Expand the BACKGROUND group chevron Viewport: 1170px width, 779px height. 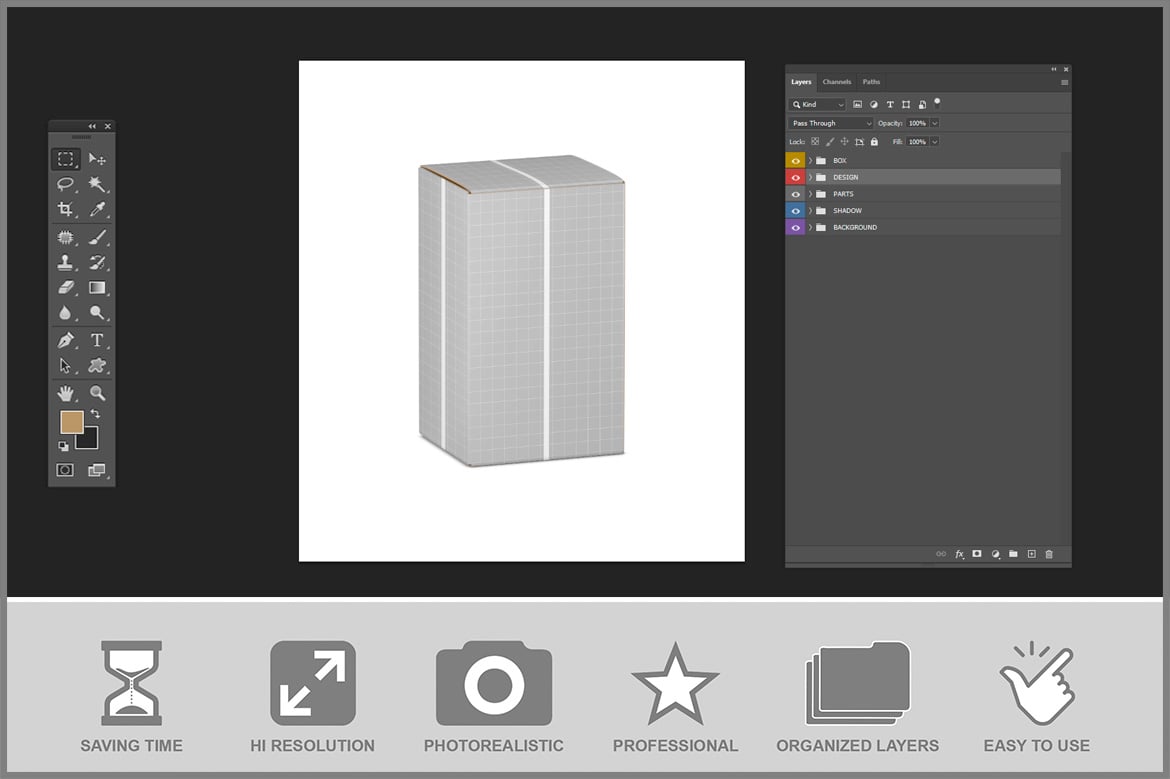click(x=810, y=228)
